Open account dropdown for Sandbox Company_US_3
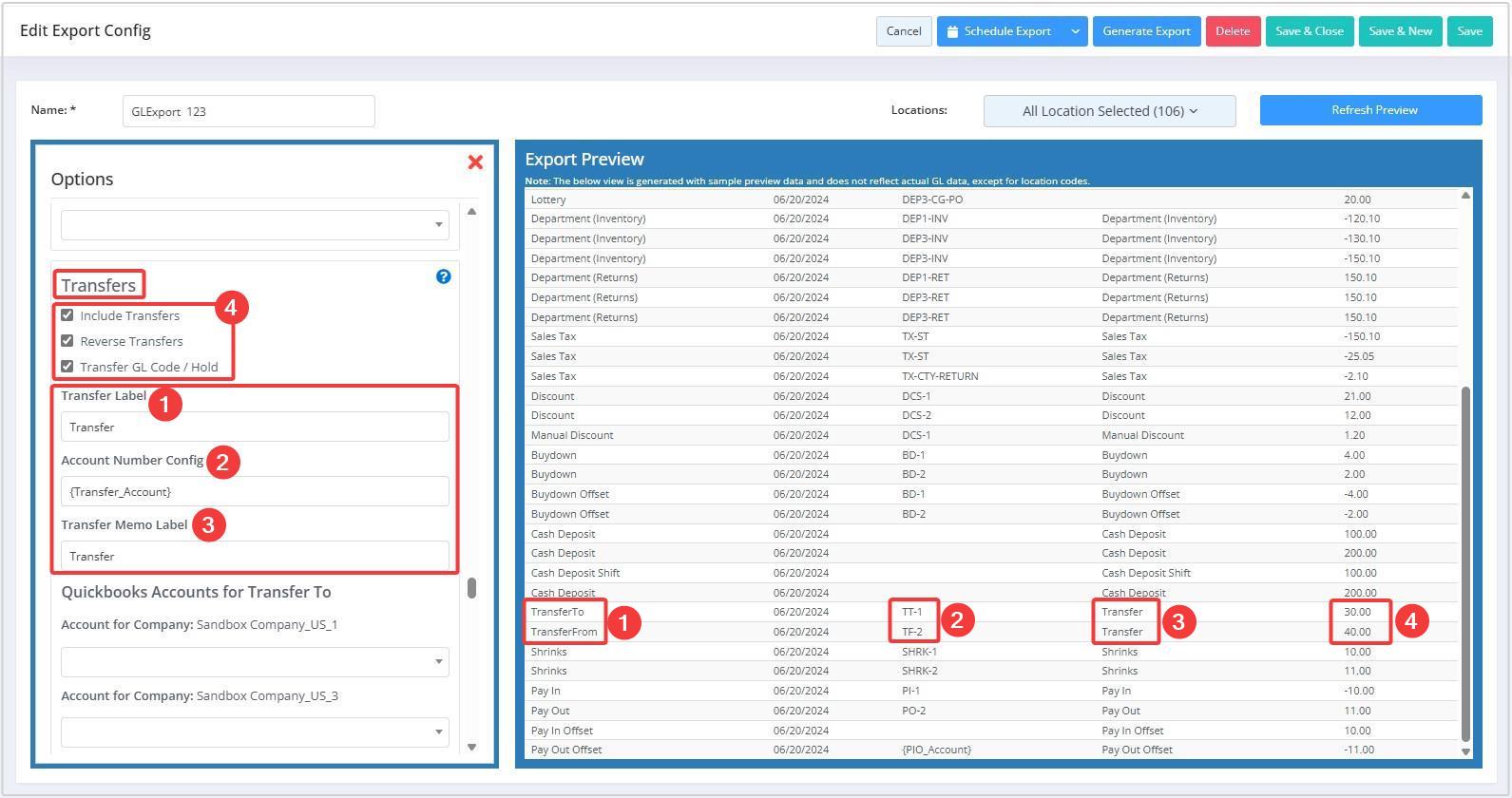Screen dimensions: 1512x798 tap(255, 732)
